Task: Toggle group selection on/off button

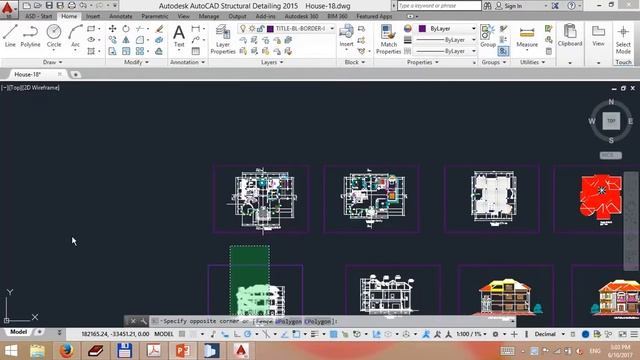Action: pyautogui.click(x=503, y=51)
